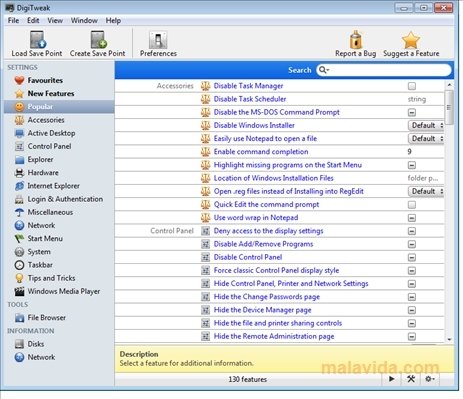This screenshot has width=463, height=399.
Task: Click the Enable command completion feature link
Action: pos(261,152)
